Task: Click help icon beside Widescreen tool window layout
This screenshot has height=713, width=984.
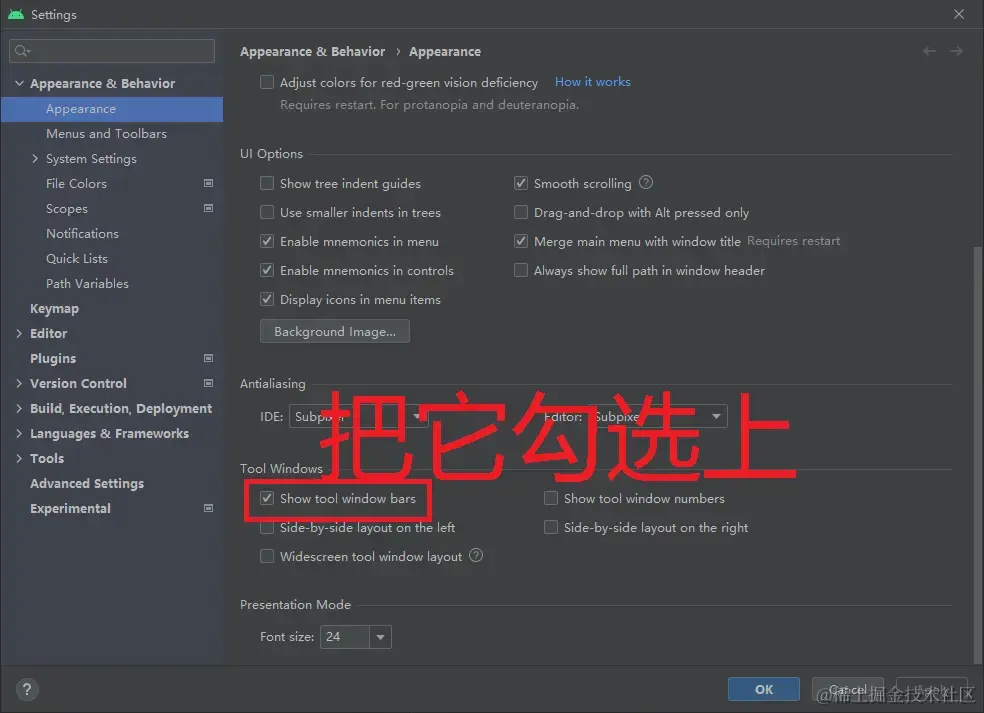Action: pos(476,556)
